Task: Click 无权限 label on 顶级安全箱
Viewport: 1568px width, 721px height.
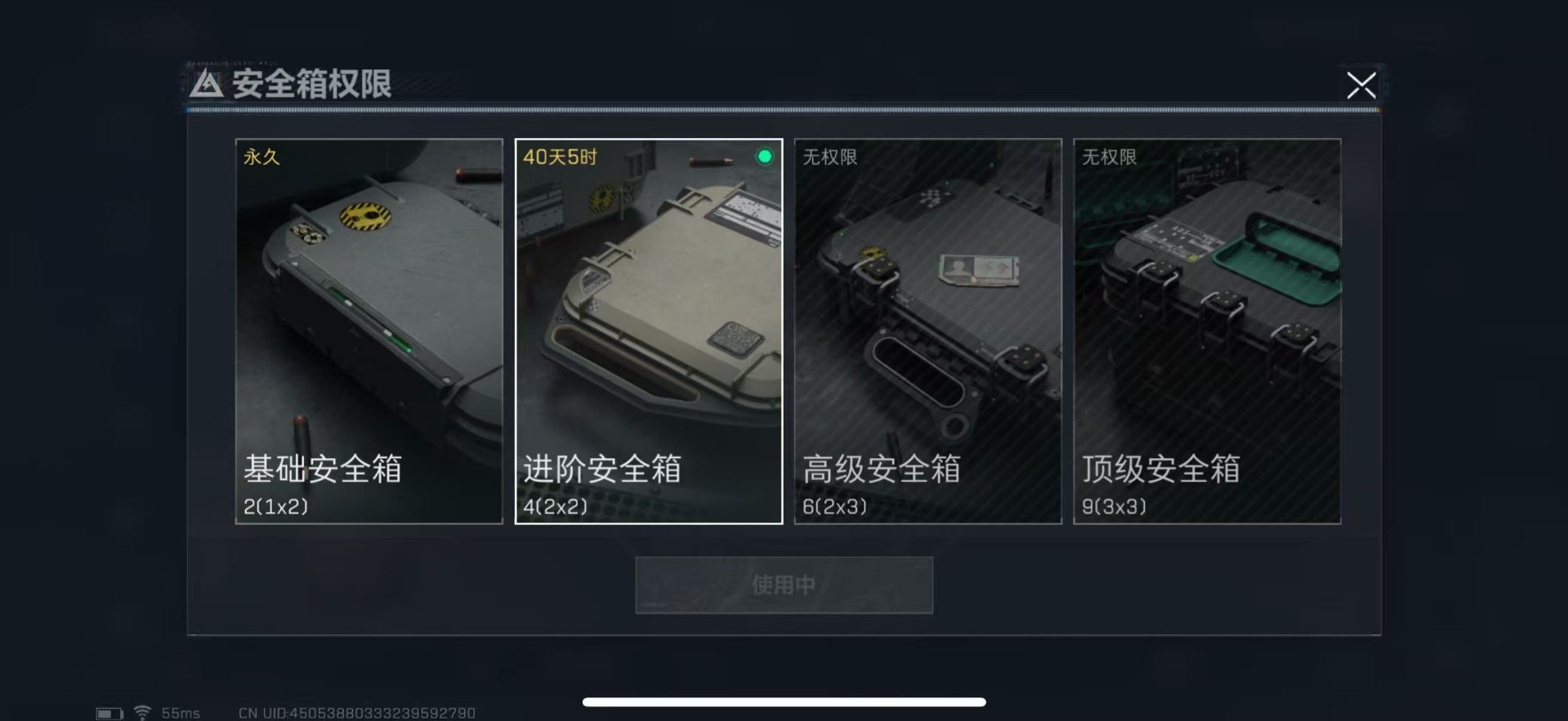Action: click(1109, 157)
